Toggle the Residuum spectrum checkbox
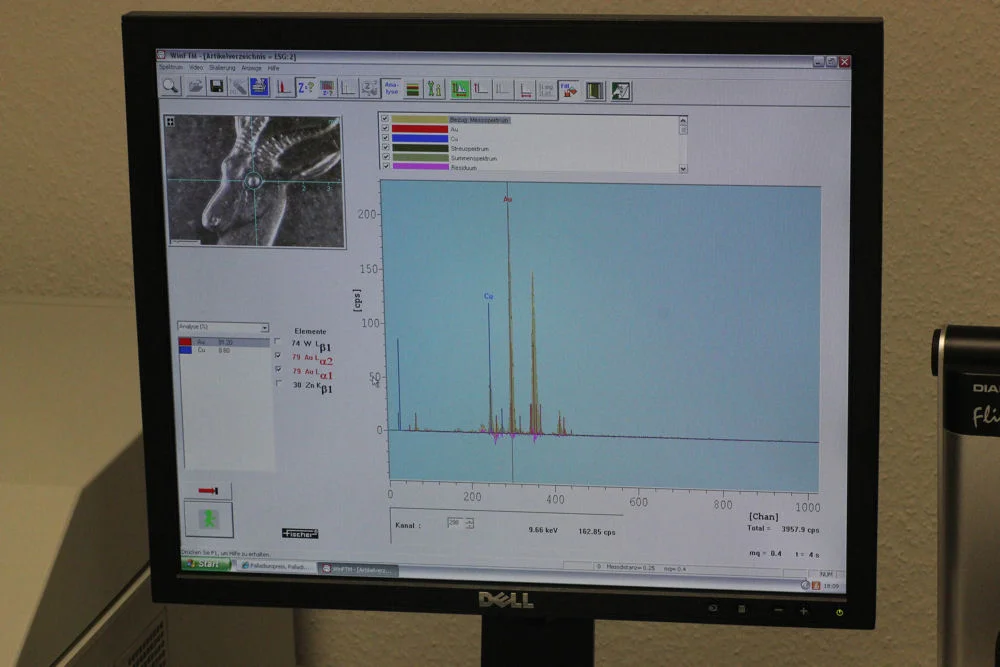The width and height of the screenshot is (1000, 667). [386, 166]
